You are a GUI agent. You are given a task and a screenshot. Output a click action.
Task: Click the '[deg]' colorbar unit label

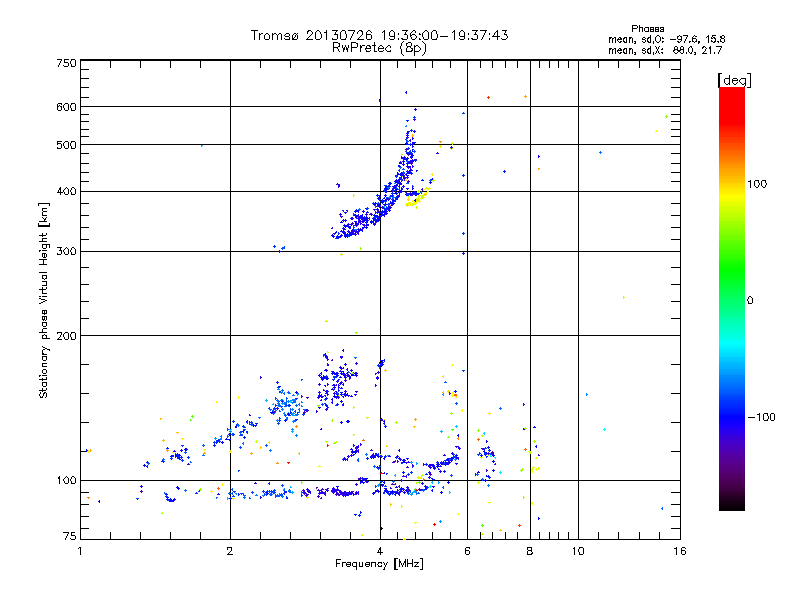[734, 81]
